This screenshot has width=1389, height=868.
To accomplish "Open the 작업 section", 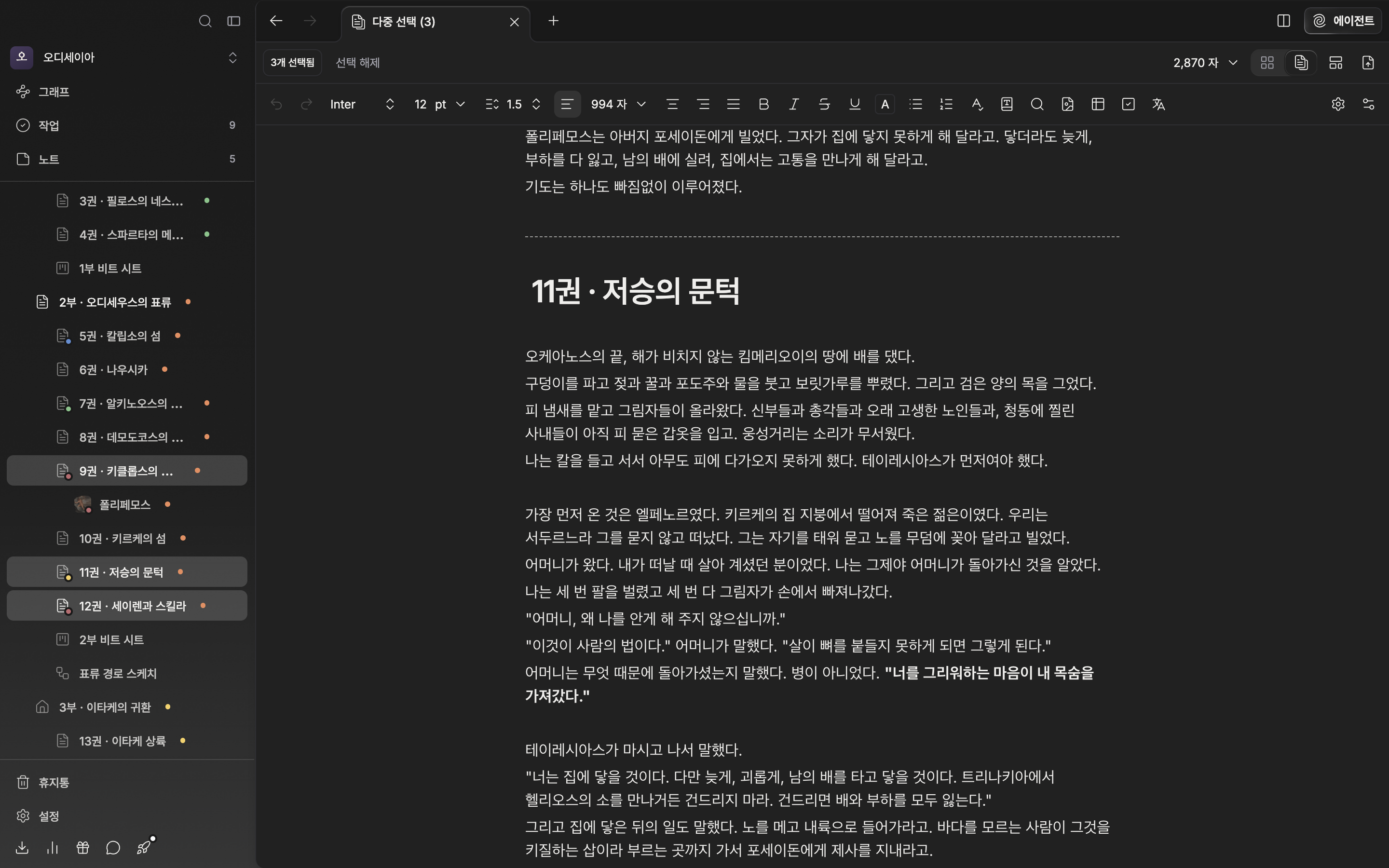I will (127, 125).
